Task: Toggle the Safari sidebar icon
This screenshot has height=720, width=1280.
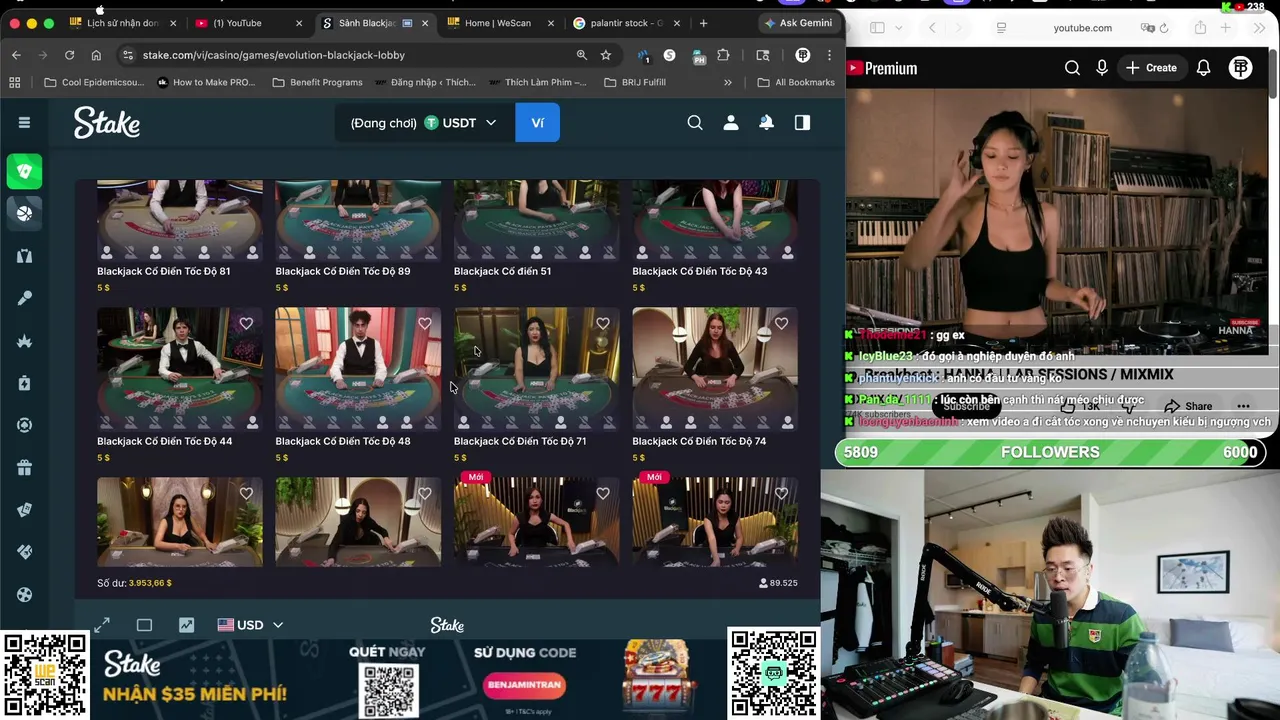Action: (877, 28)
